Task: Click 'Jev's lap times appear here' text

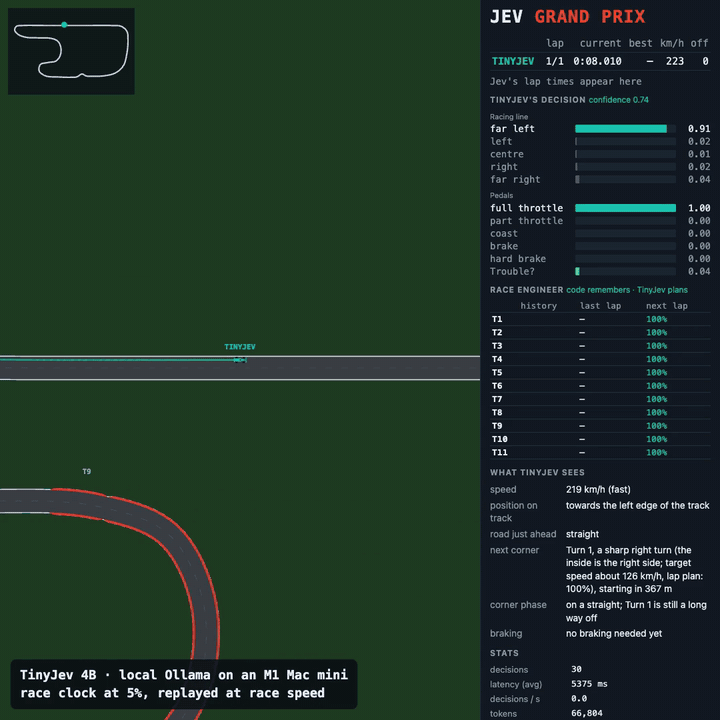Action: tap(565, 82)
